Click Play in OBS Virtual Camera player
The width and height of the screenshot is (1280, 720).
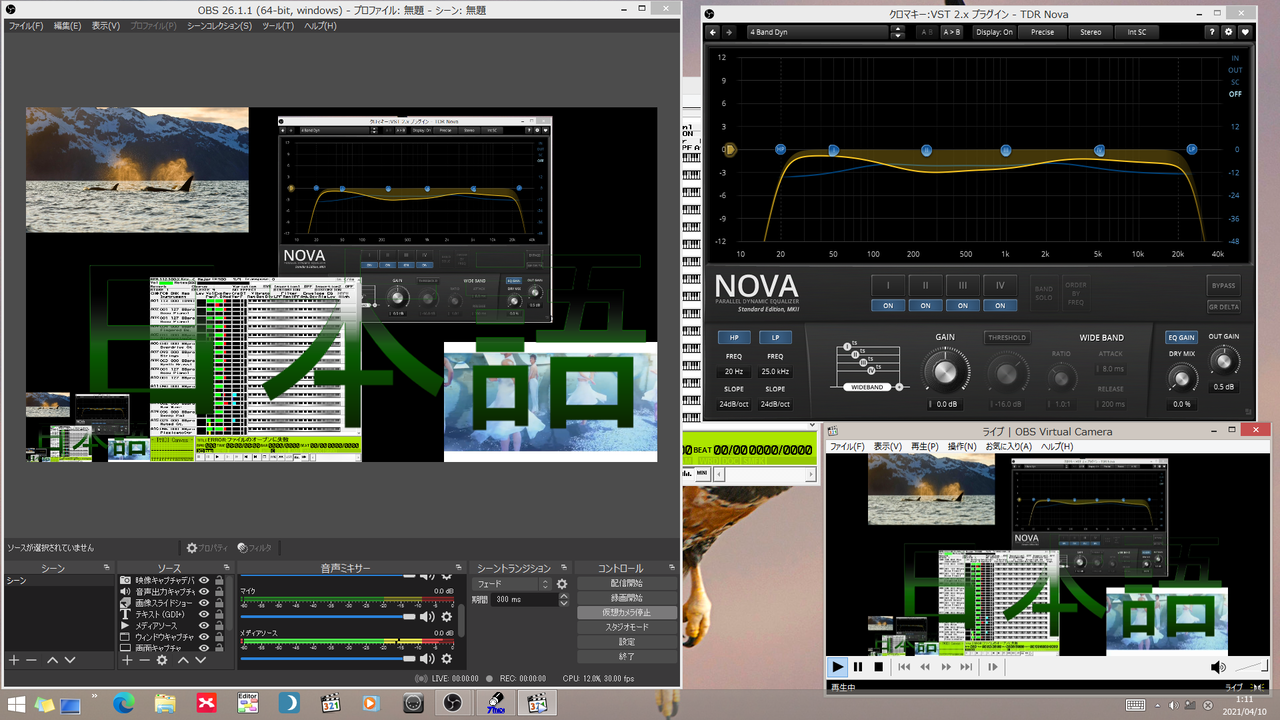838,667
